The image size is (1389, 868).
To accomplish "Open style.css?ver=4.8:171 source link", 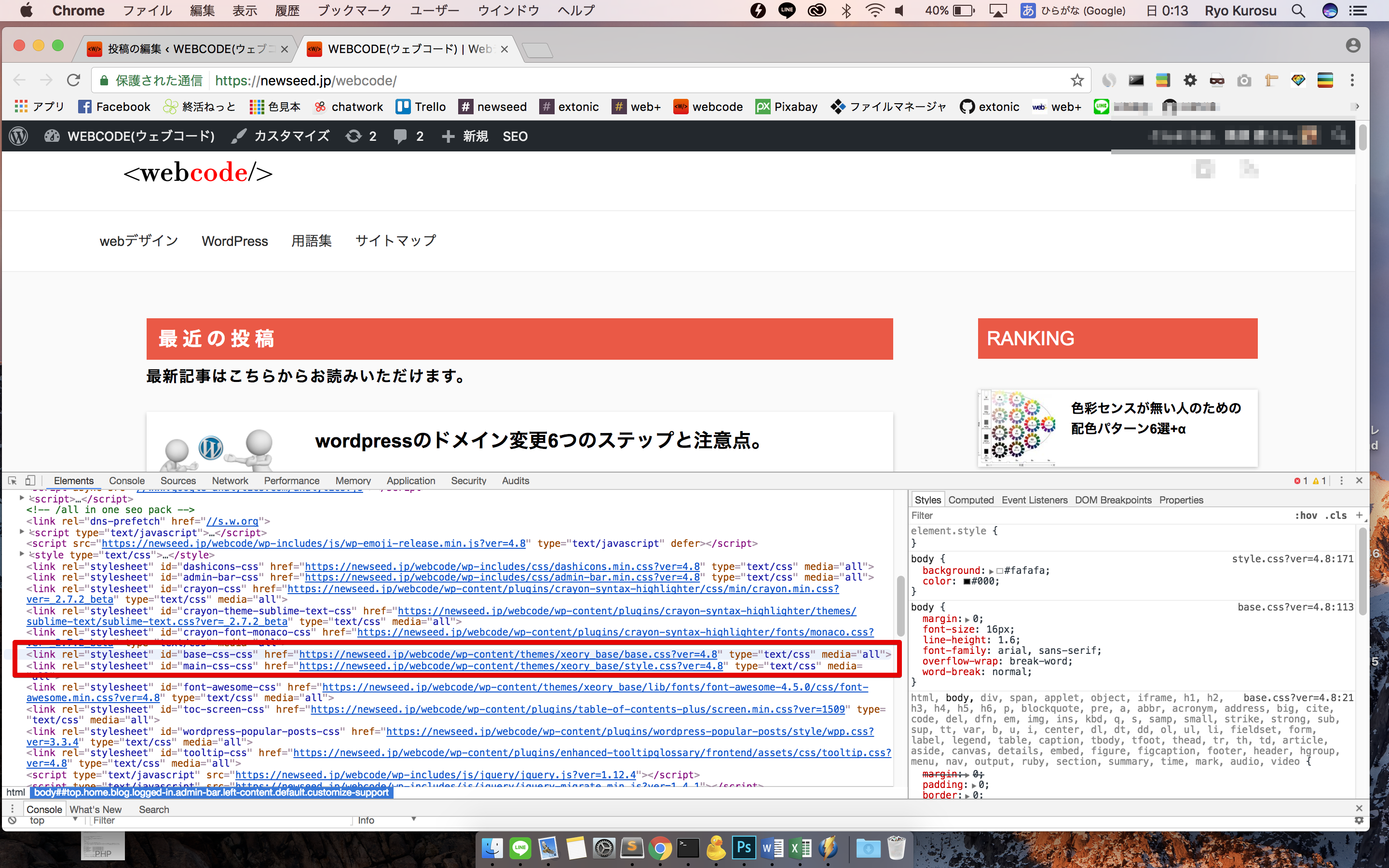I will click(1293, 559).
